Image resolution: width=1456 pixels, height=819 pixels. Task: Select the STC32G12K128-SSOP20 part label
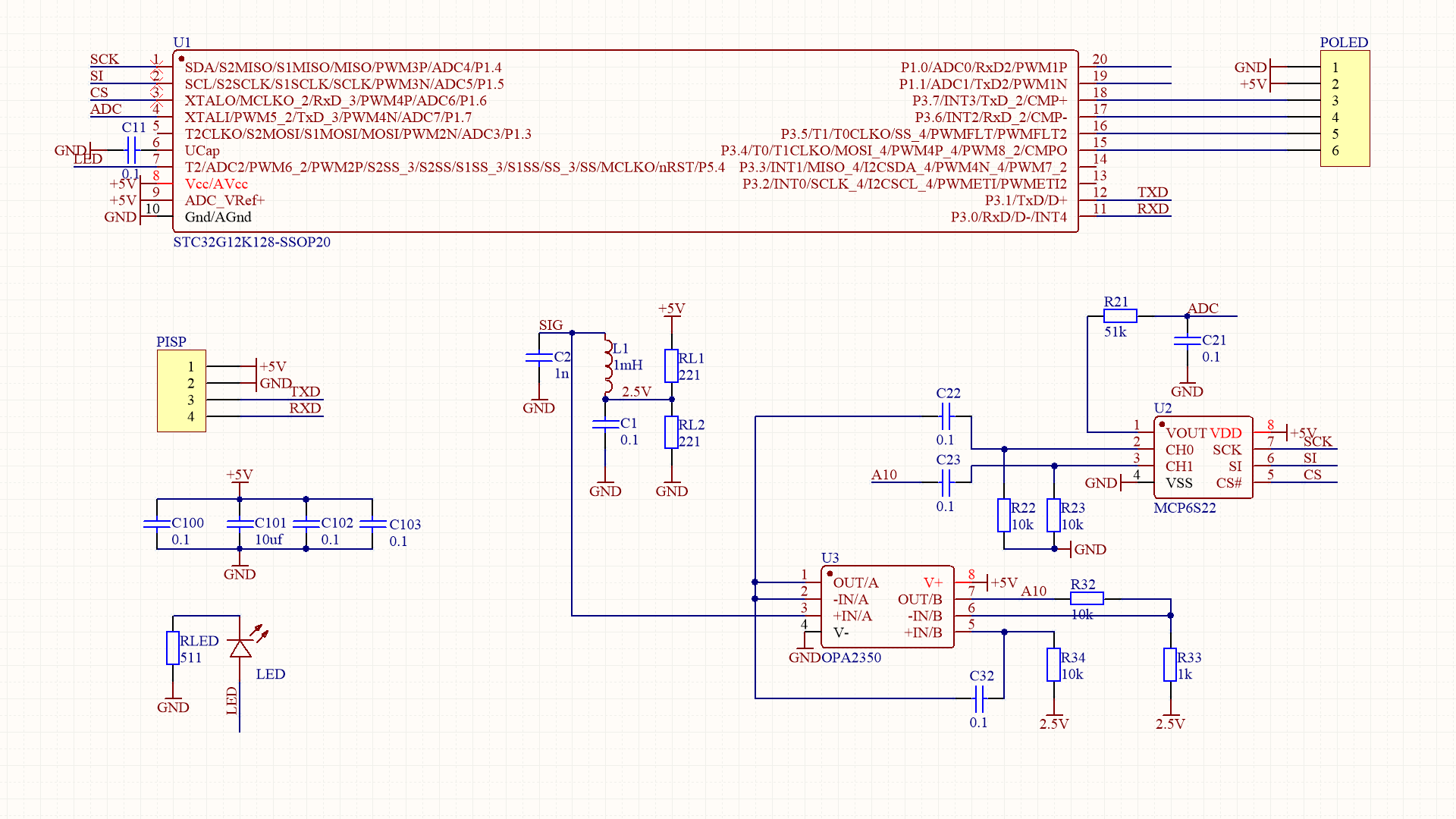pos(252,243)
